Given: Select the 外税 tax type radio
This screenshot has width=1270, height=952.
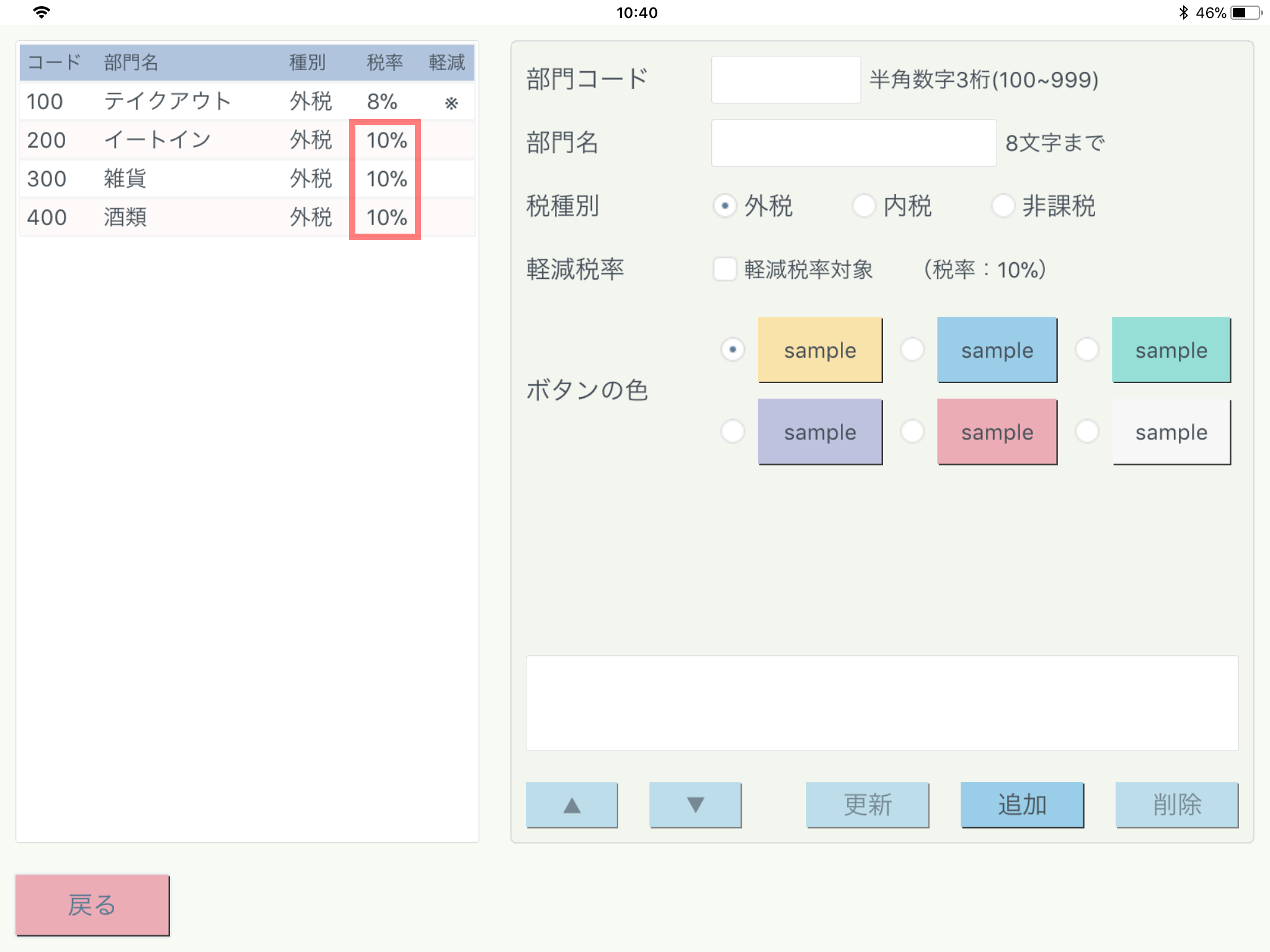Looking at the screenshot, I should click(x=725, y=206).
